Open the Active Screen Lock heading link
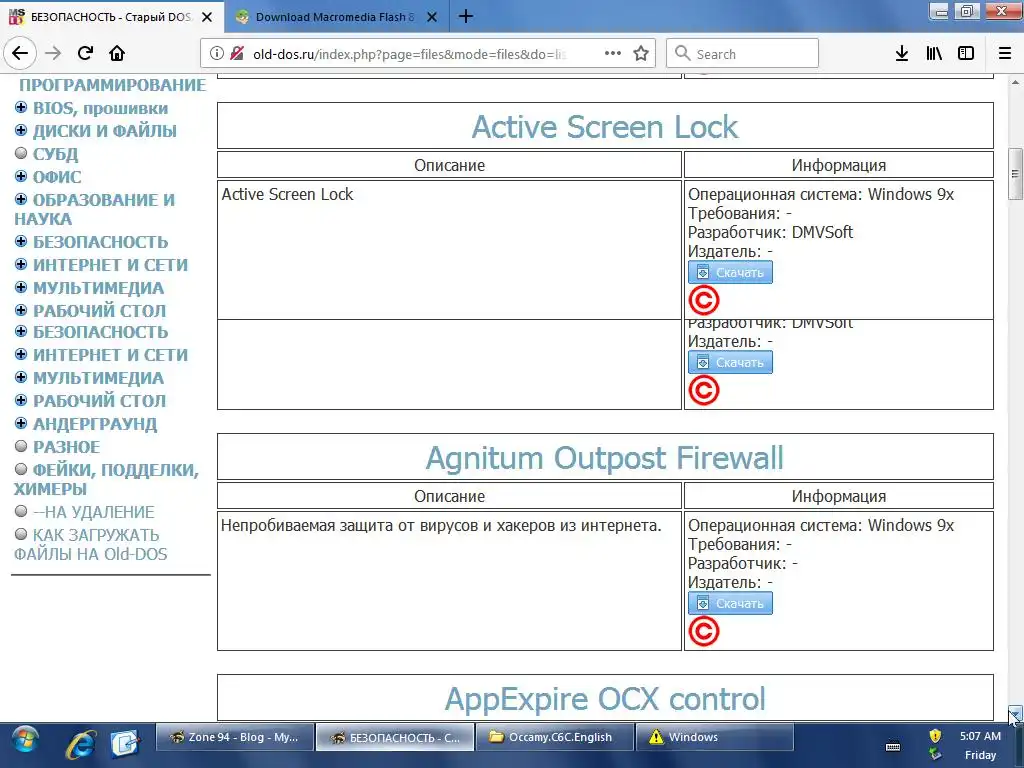1024x768 pixels. tap(605, 127)
